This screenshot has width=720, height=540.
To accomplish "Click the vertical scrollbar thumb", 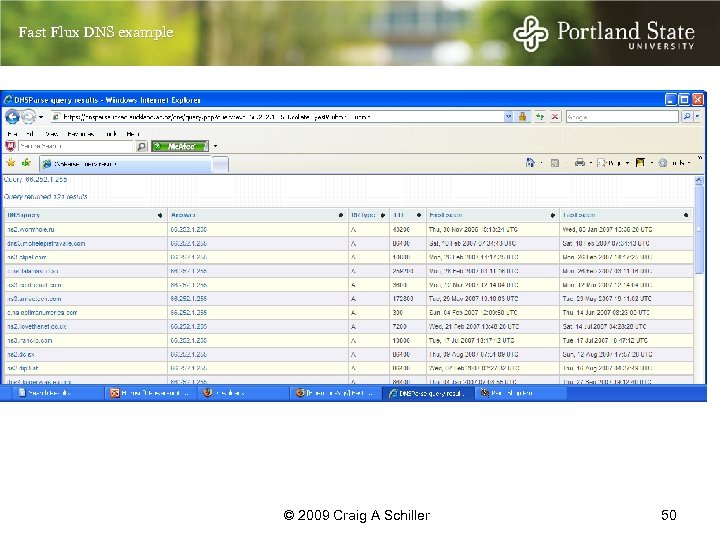I will pos(699,230).
